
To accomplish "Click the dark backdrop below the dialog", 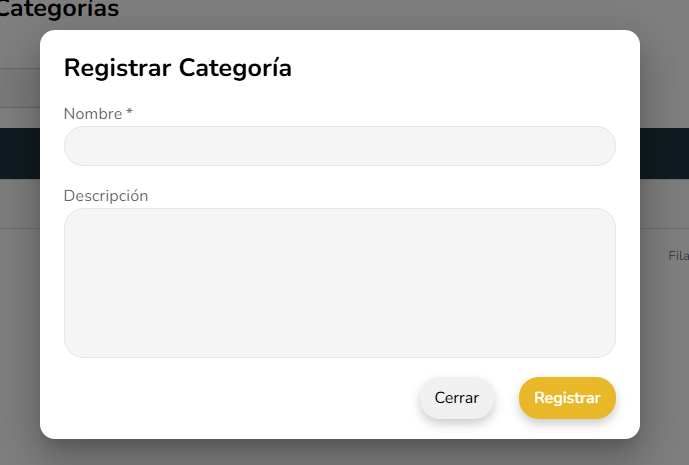I will [340, 452].
